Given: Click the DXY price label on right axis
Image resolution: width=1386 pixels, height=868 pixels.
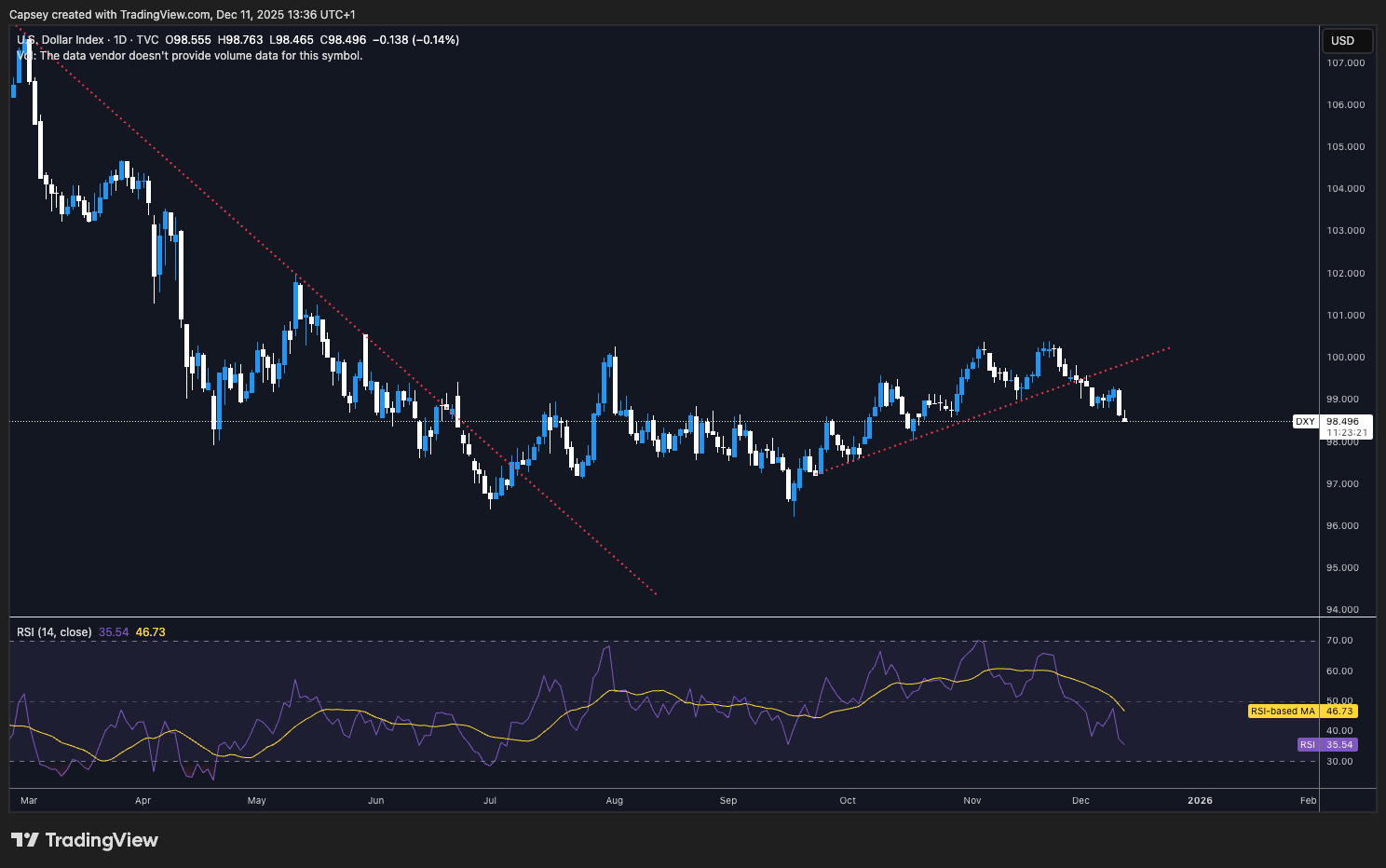Looking at the screenshot, I should pyautogui.click(x=1304, y=421).
